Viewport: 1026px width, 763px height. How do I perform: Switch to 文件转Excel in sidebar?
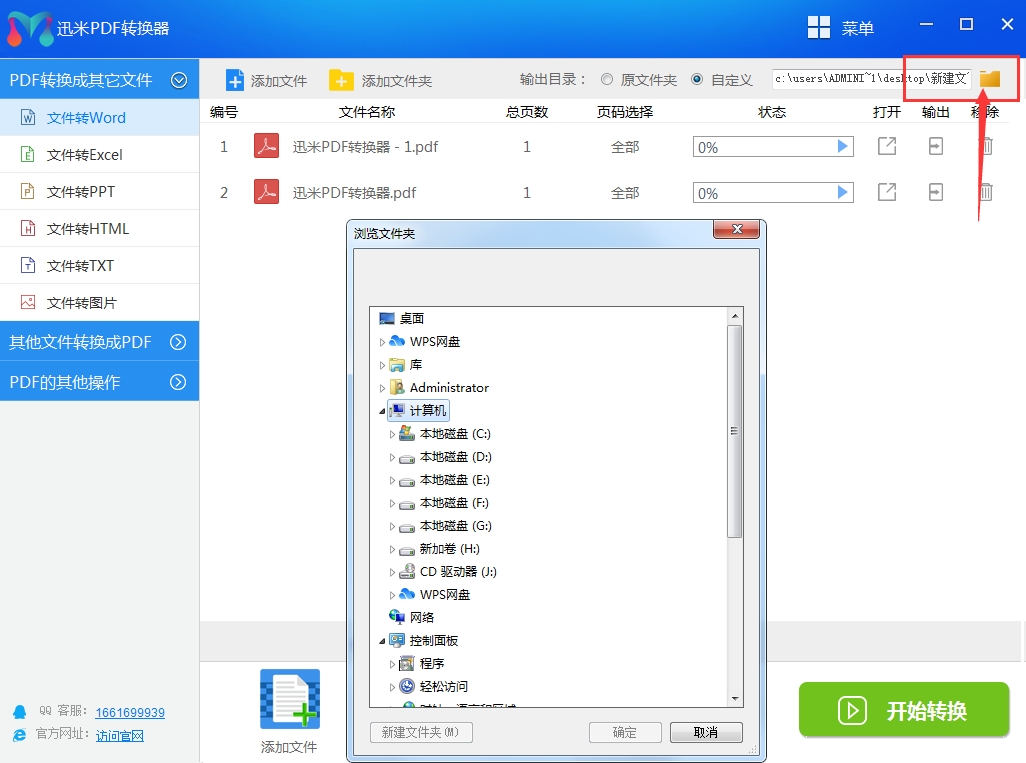point(85,155)
